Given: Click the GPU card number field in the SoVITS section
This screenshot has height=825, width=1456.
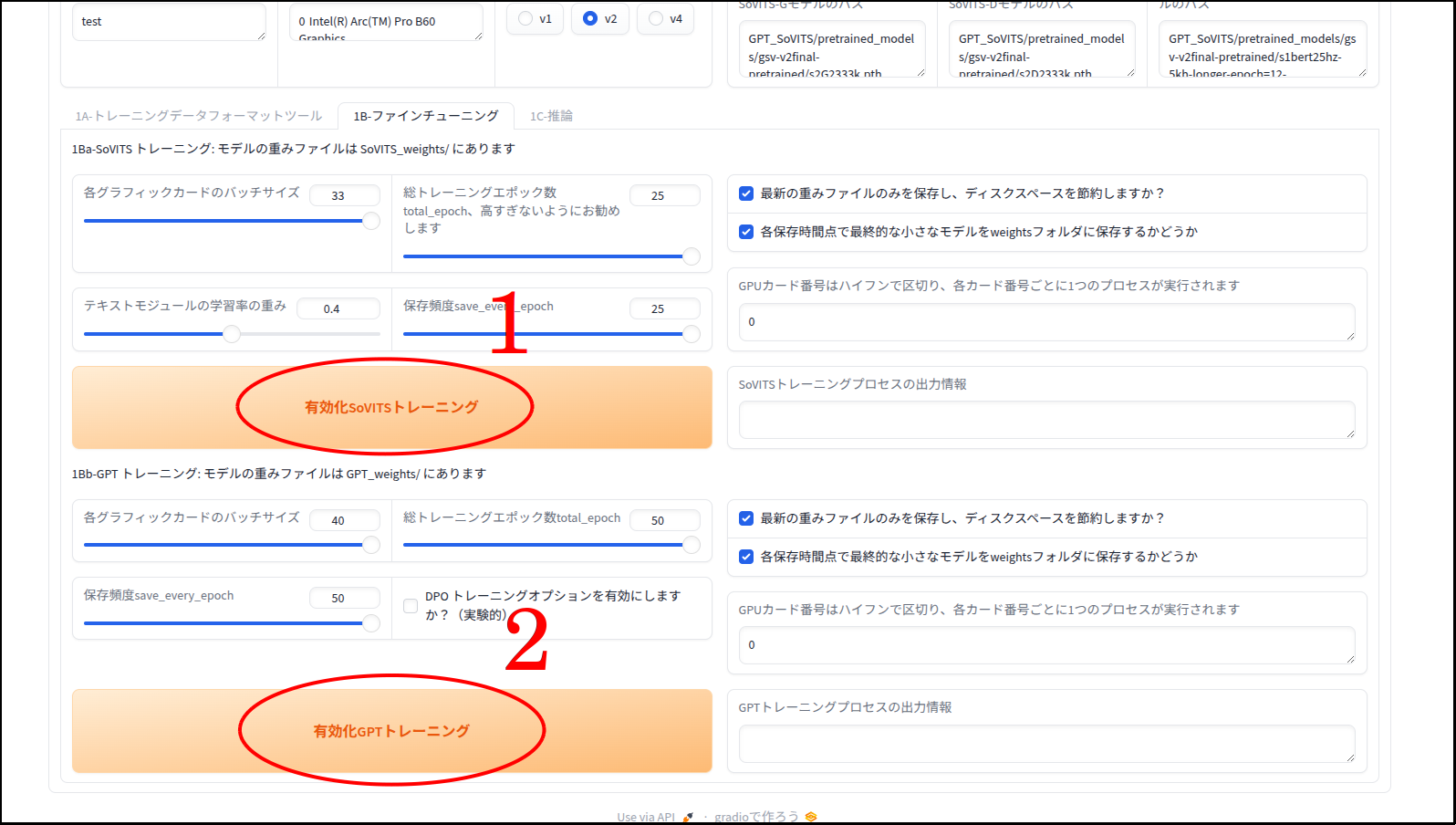Looking at the screenshot, I should pos(1046,322).
